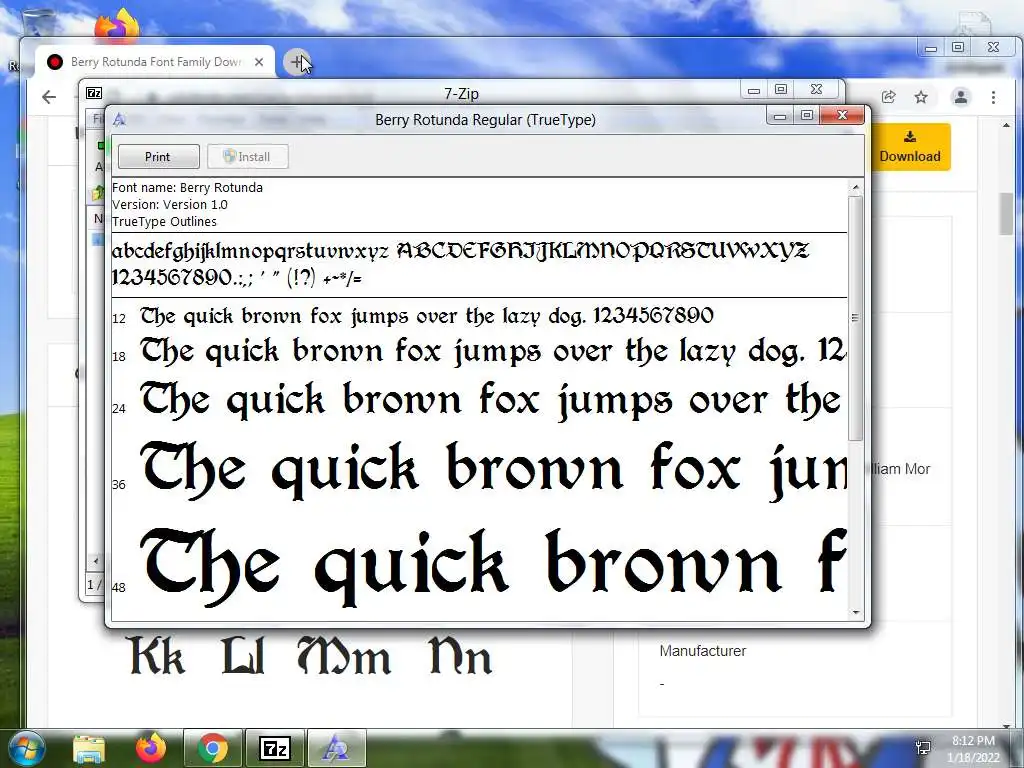Maximize the 7-Zip window

(x=780, y=89)
